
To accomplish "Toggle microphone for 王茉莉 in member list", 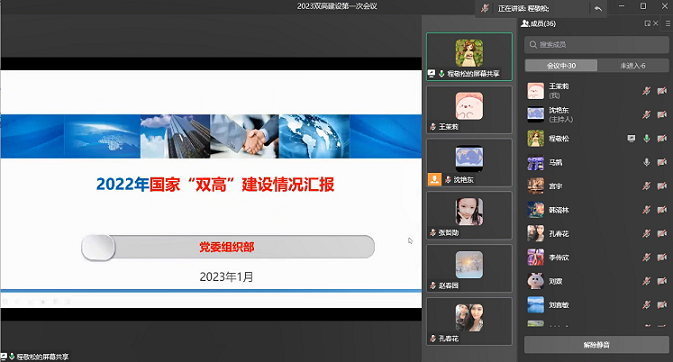I will pos(646,91).
